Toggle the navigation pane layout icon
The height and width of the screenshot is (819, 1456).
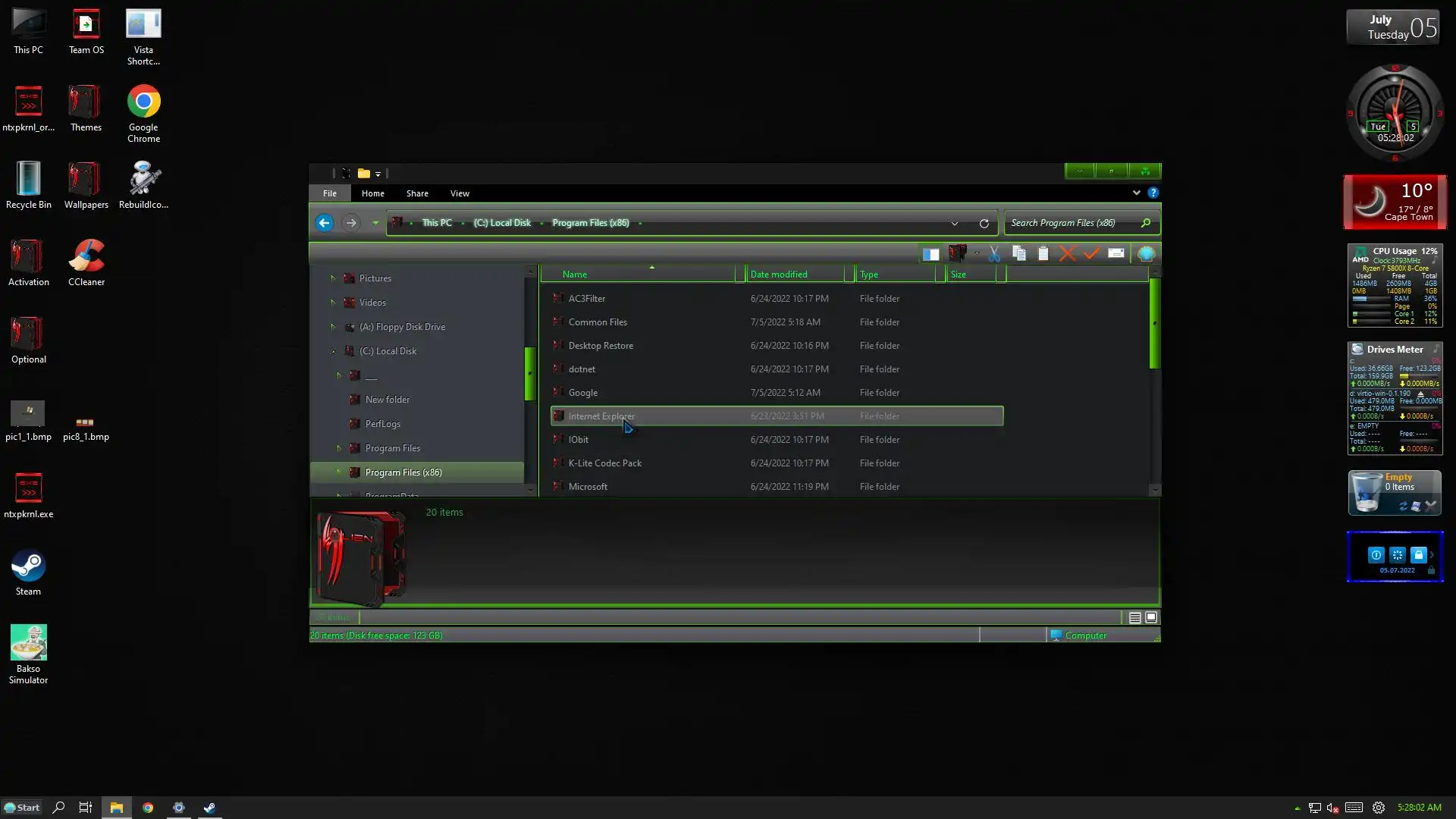(930, 254)
